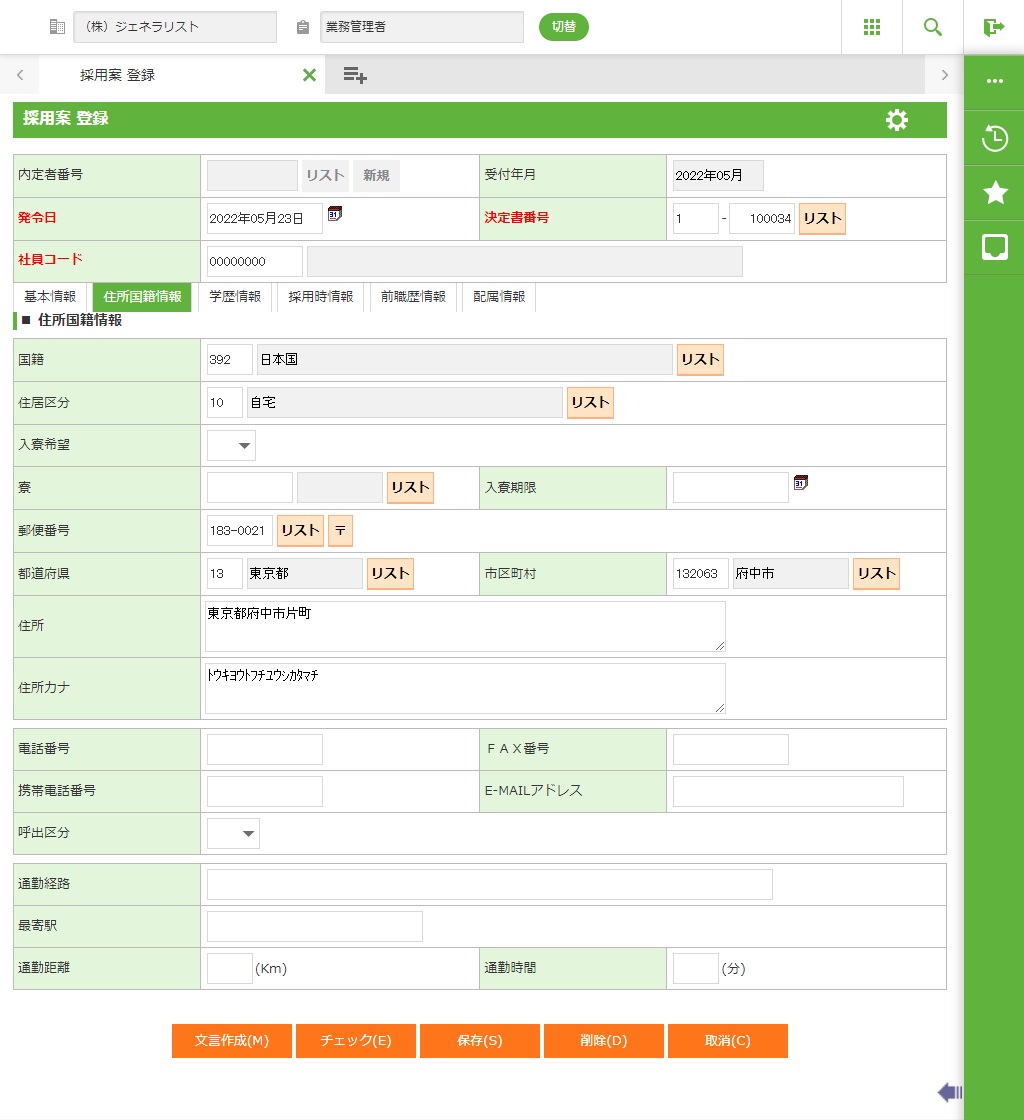Open favorites star icon in sidebar
The image size is (1024, 1120).
994,193
